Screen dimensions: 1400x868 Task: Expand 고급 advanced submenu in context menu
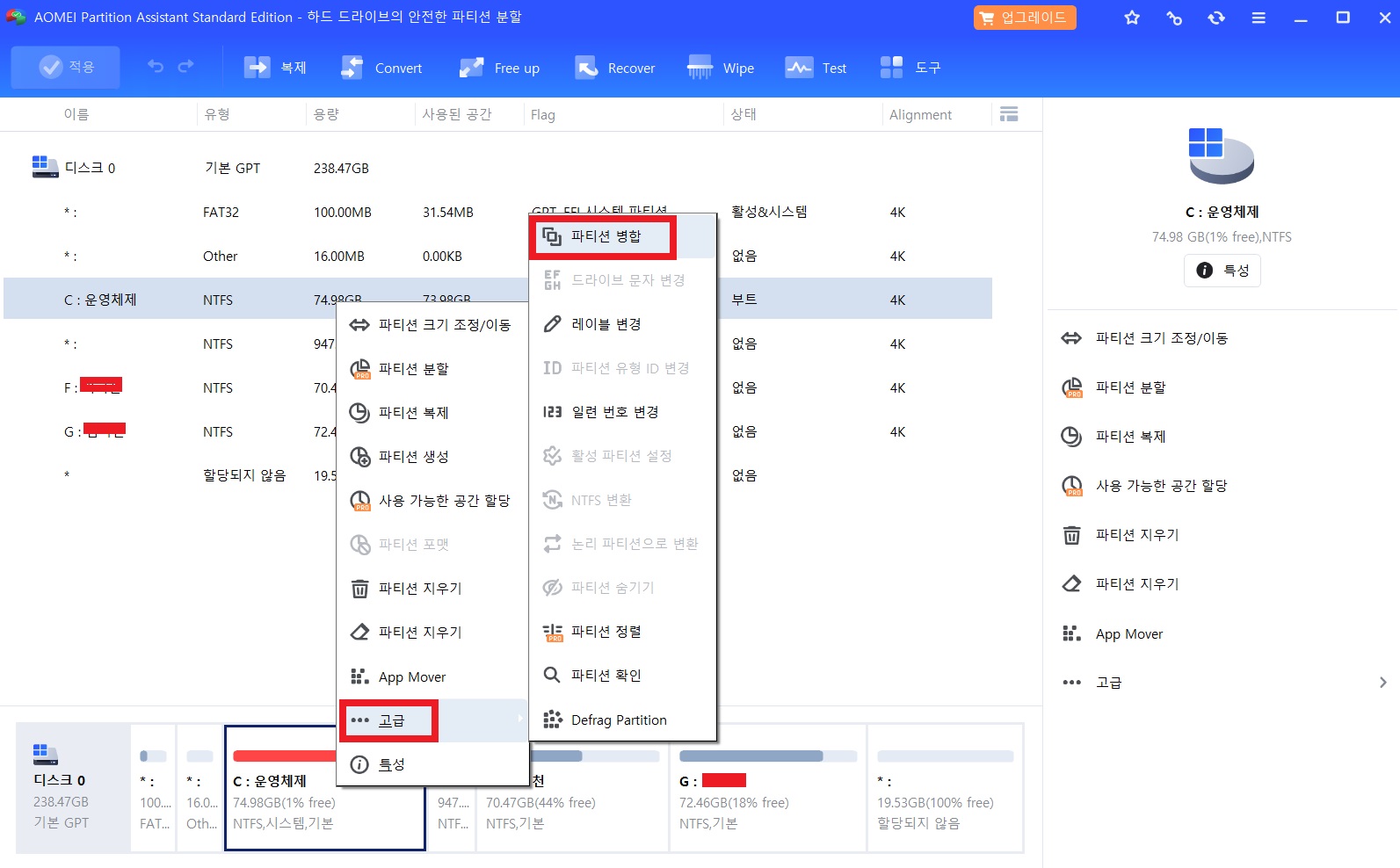pos(432,720)
